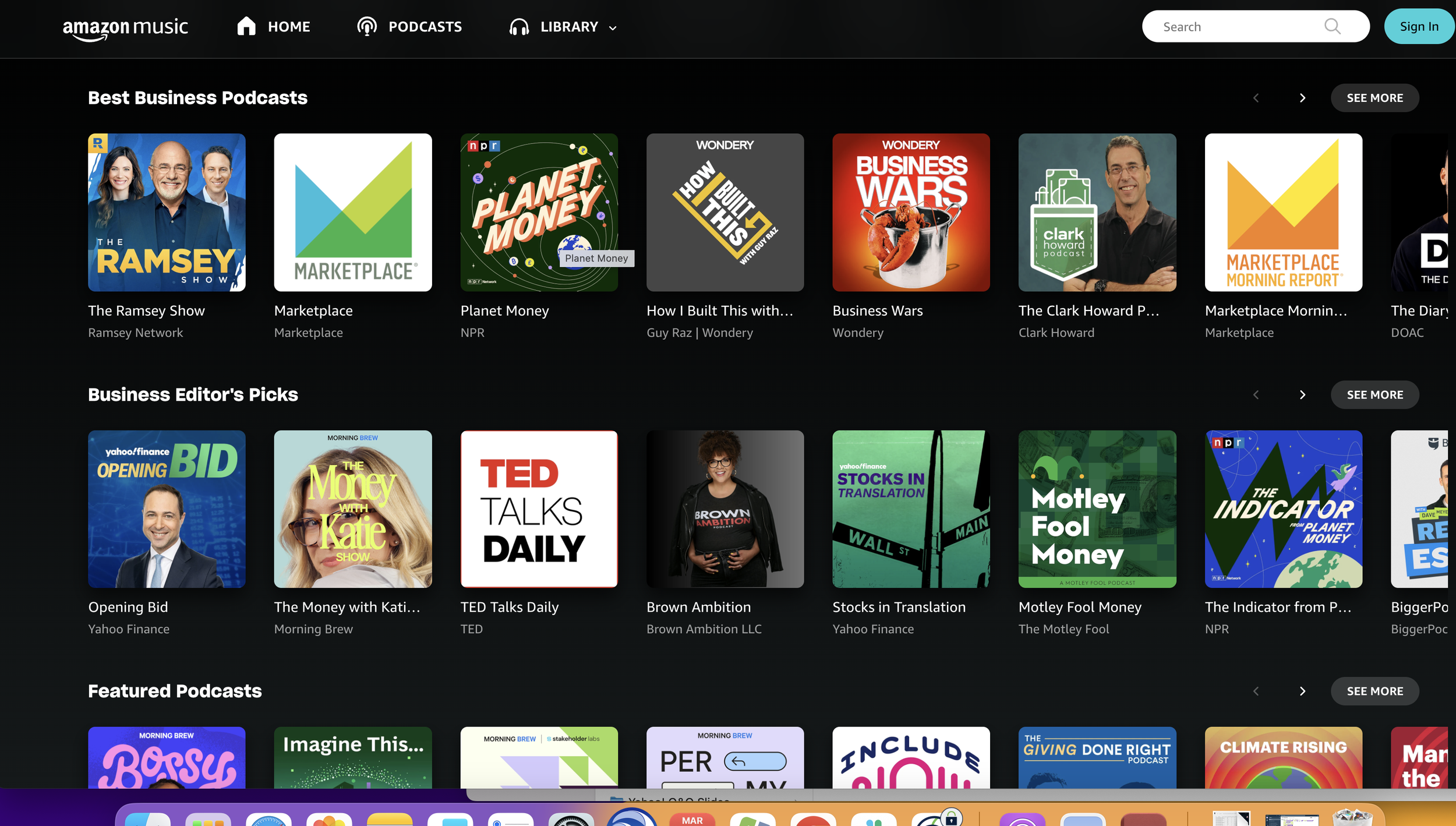The height and width of the screenshot is (826, 1456).
Task: Click the Library headphones icon
Action: coord(519,26)
